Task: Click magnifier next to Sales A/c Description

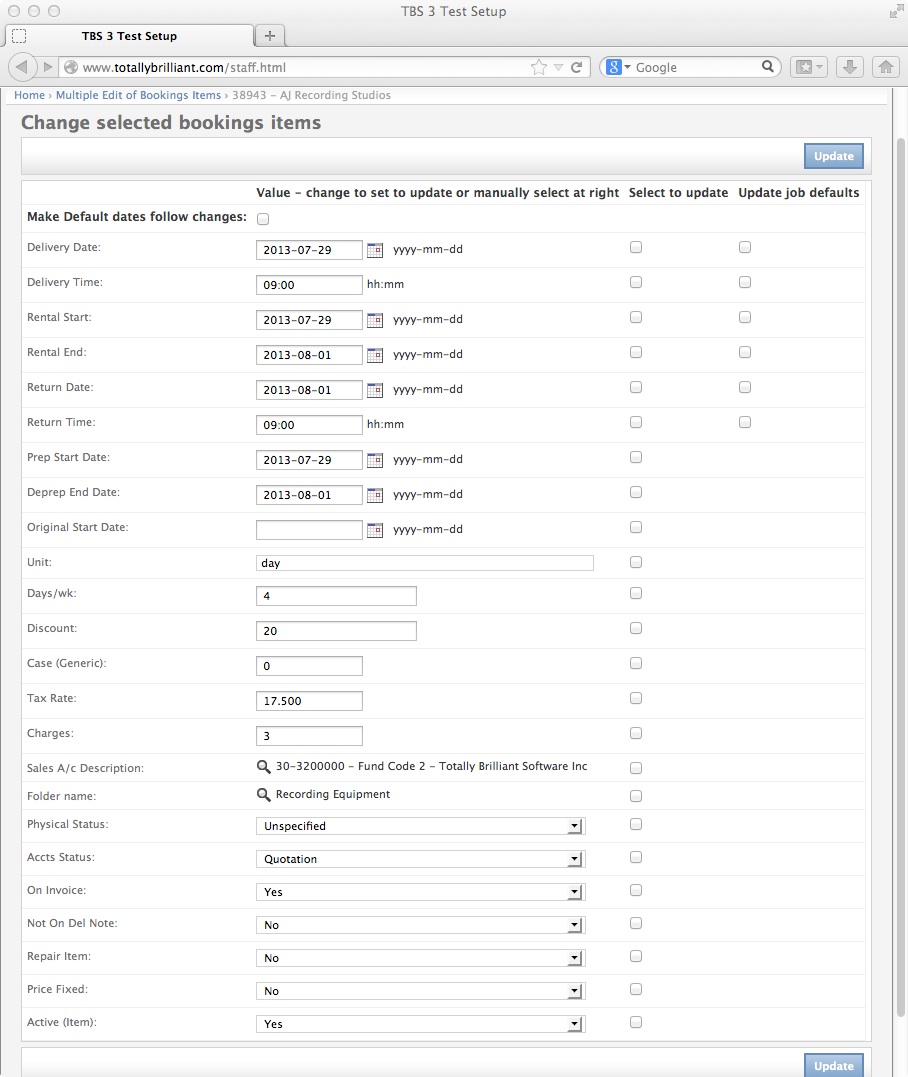Action: (263, 767)
